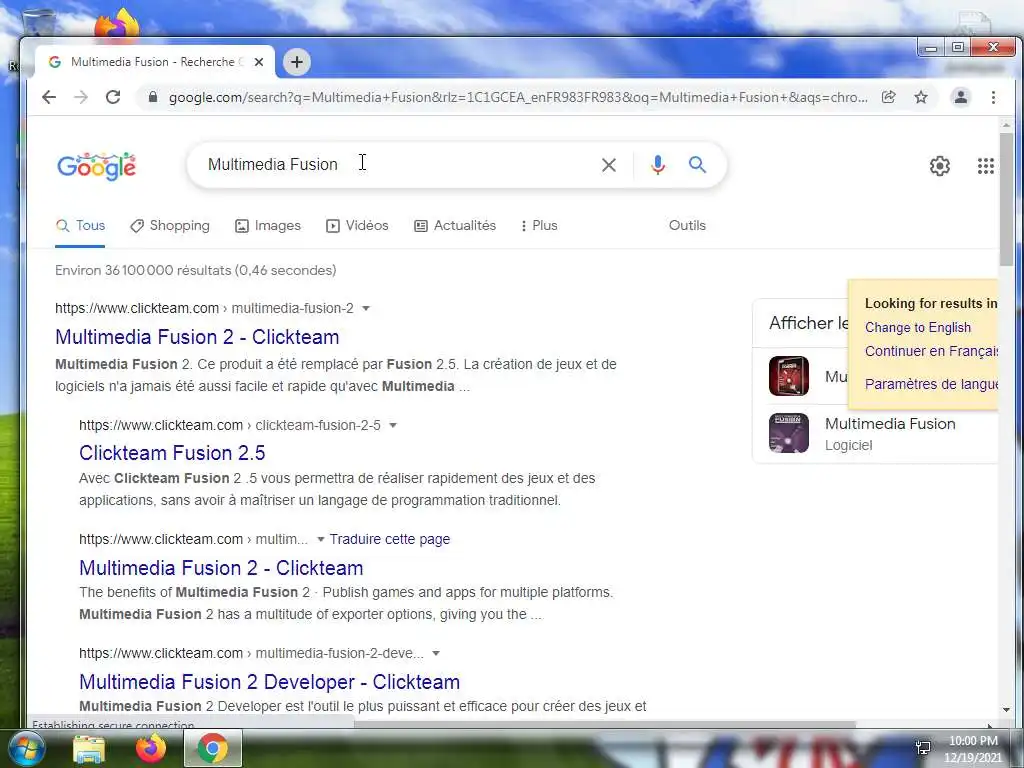This screenshot has height=768, width=1024.
Task: Click the 'Environ 36 100 000 résultats' text
Action: (196, 270)
